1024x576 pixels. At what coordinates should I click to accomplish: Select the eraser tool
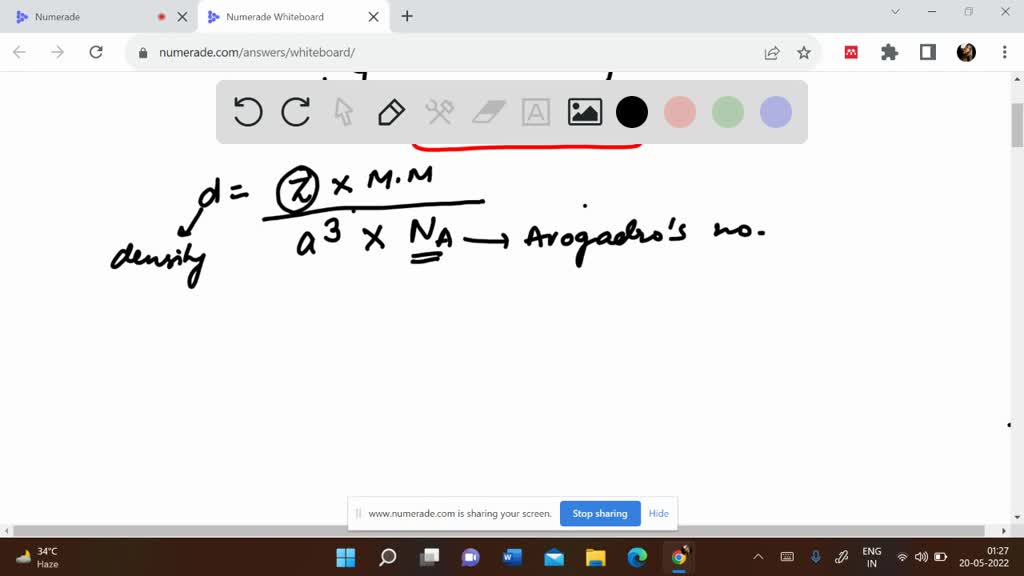click(488, 112)
